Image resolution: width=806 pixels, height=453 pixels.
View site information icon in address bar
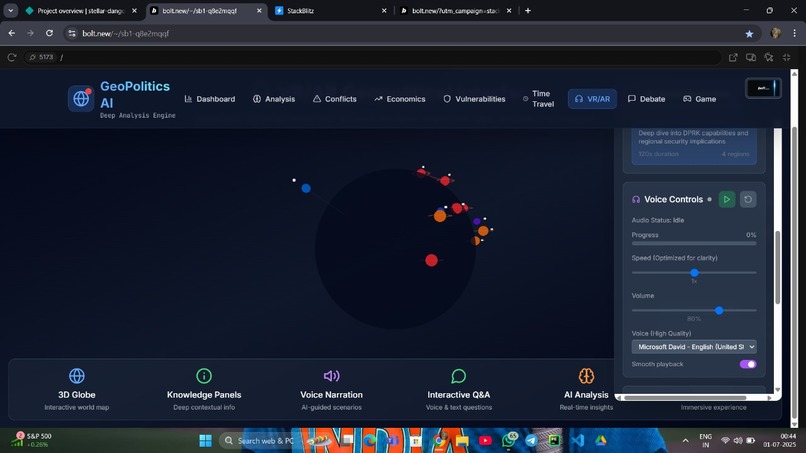pos(72,33)
